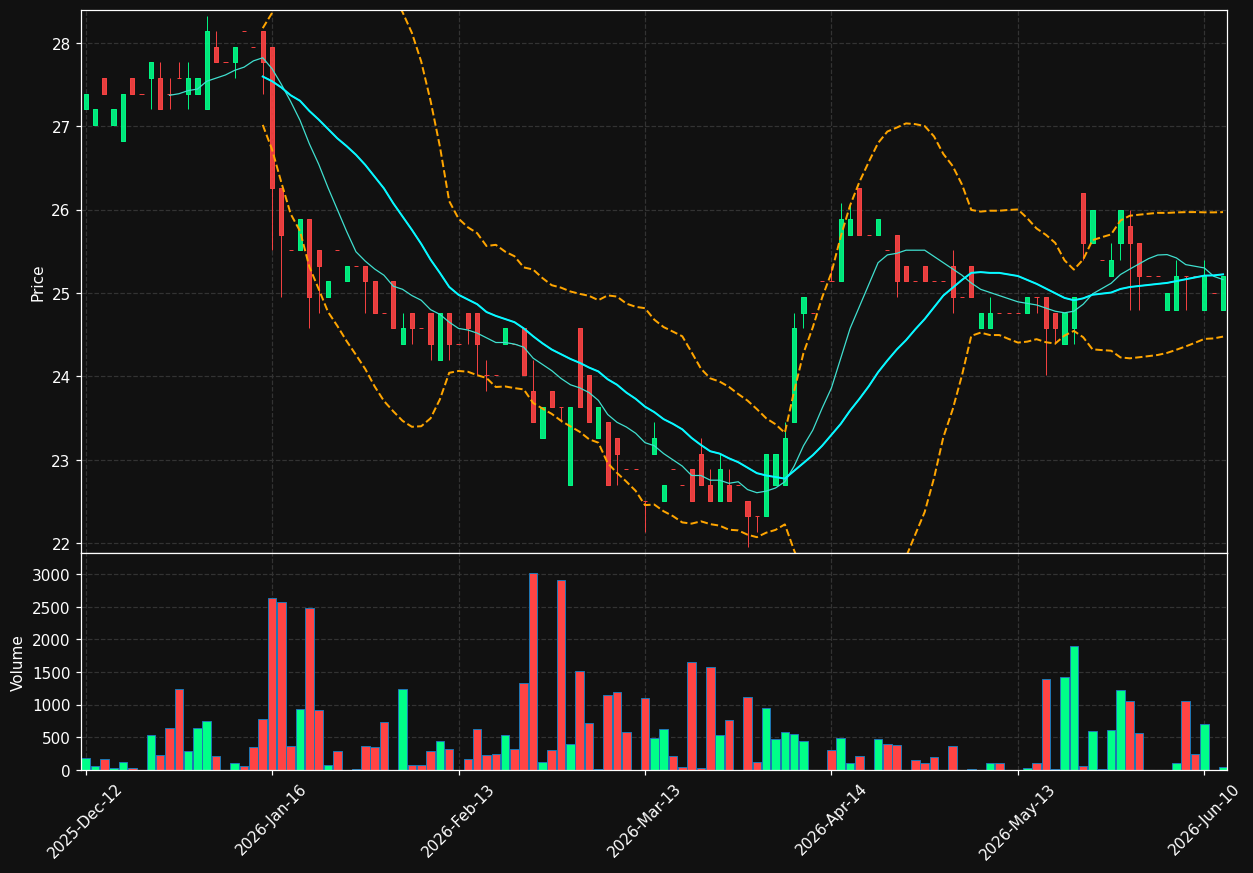Click the 2500 volume tick label
The width and height of the screenshot is (1253, 873).
(51, 608)
